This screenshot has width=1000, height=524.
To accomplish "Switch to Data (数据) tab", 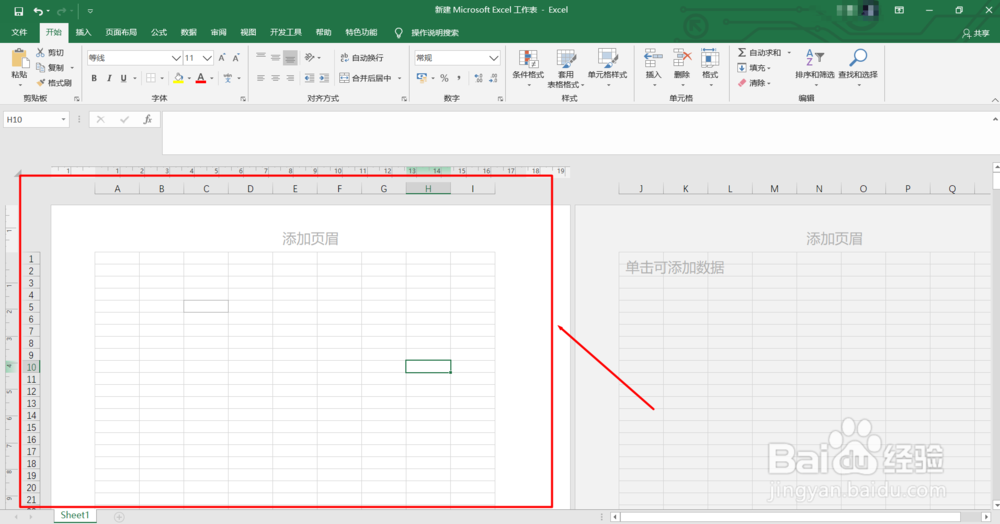I will 189,33.
